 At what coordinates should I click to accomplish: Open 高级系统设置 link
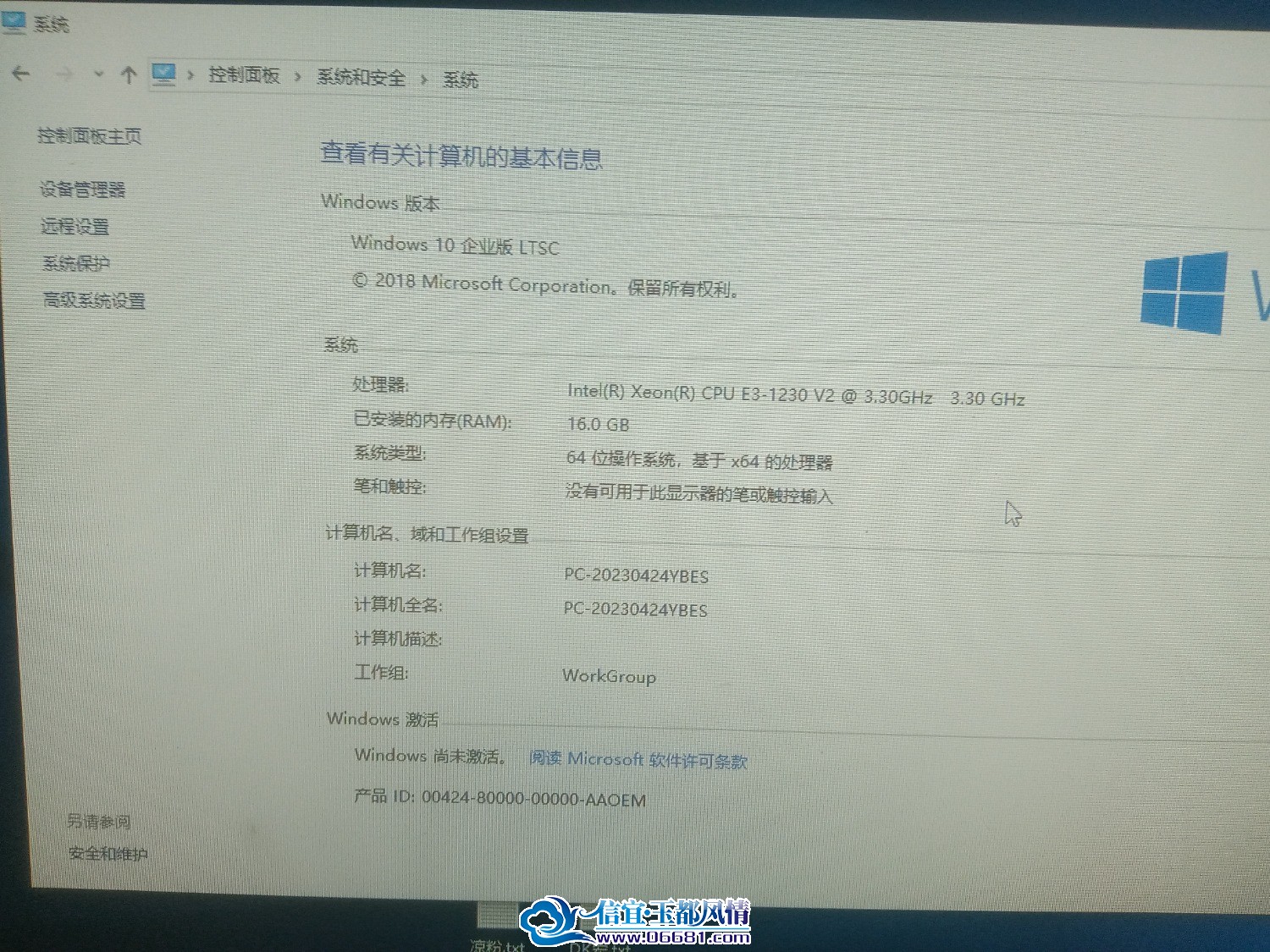[94, 300]
